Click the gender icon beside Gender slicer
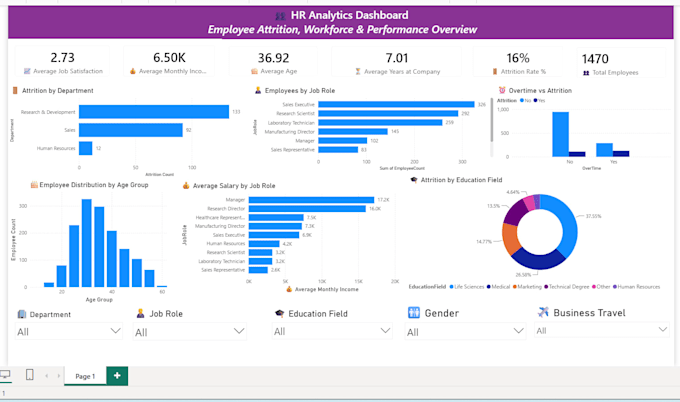The height and width of the screenshot is (402, 680). tap(414, 312)
